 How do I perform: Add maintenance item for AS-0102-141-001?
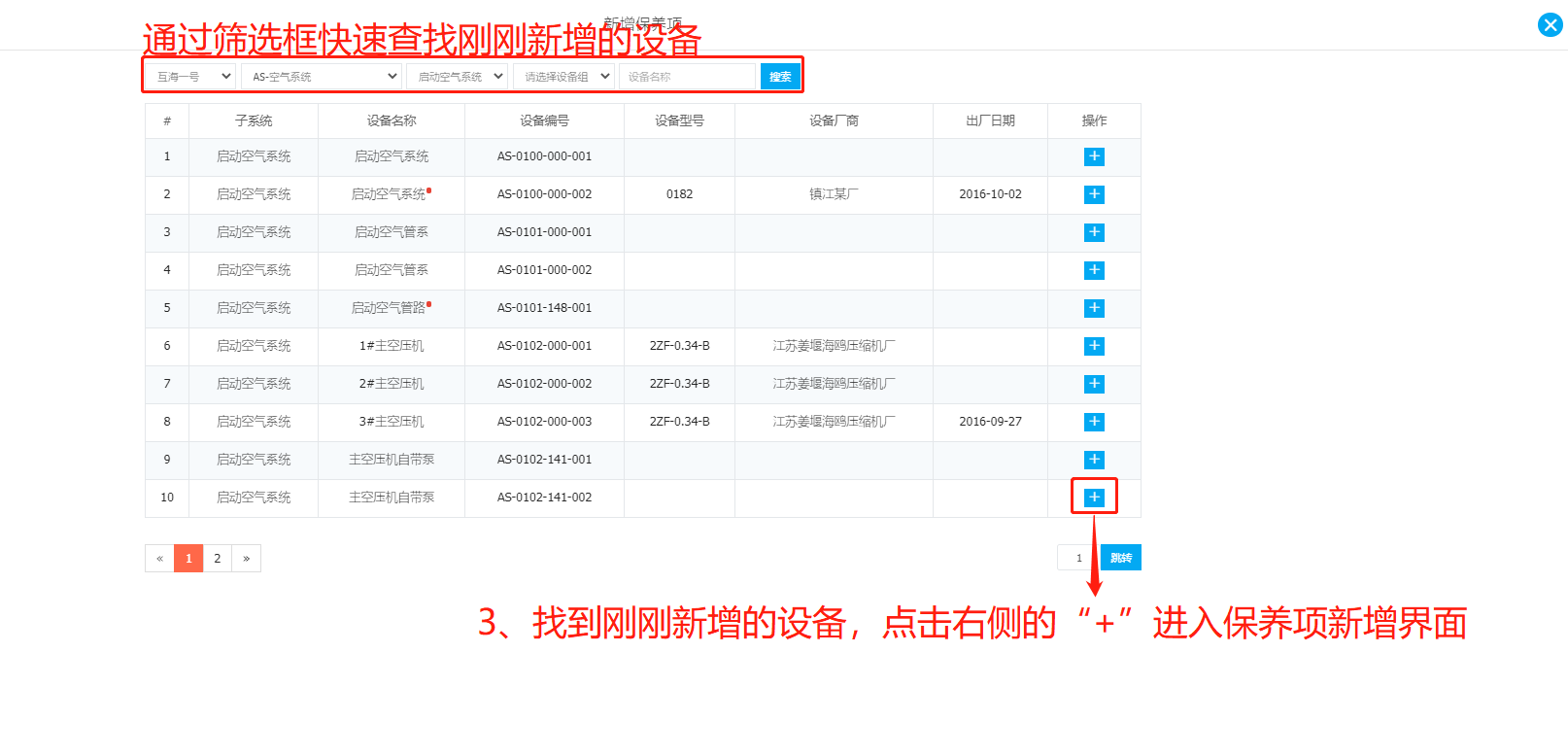coord(1094,460)
